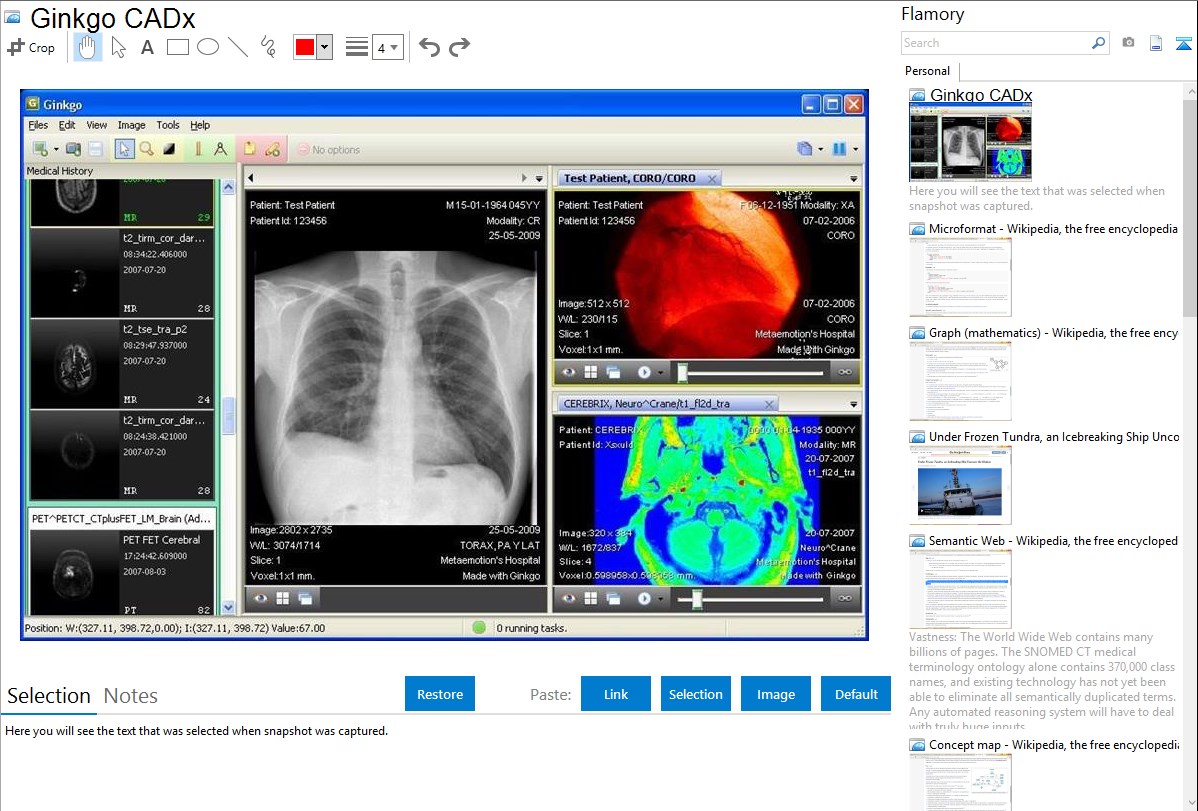Switch to the Notes tab
1198x811 pixels.
[x=131, y=696]
